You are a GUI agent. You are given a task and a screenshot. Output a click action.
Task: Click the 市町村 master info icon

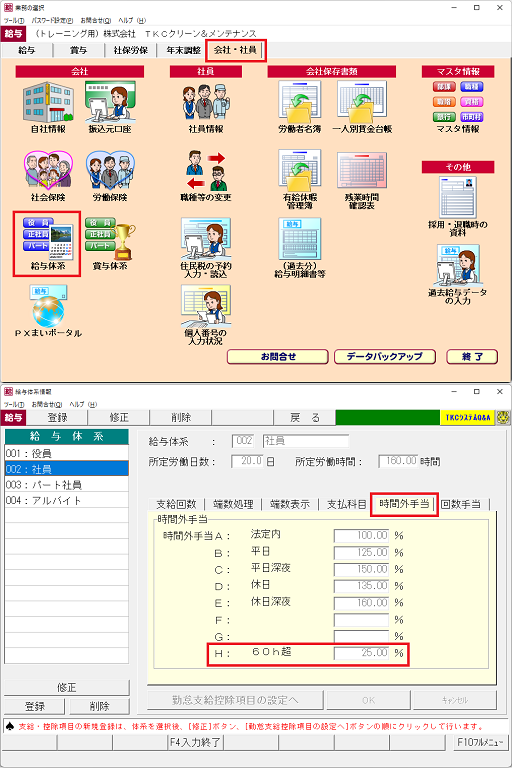472,117
